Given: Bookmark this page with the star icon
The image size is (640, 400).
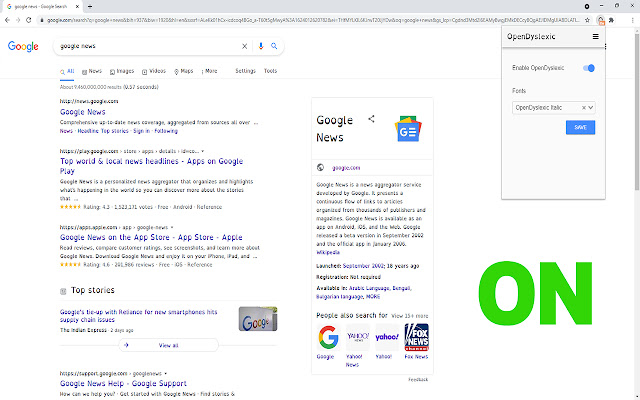Looking at the screenshot, I should [588, 19].
